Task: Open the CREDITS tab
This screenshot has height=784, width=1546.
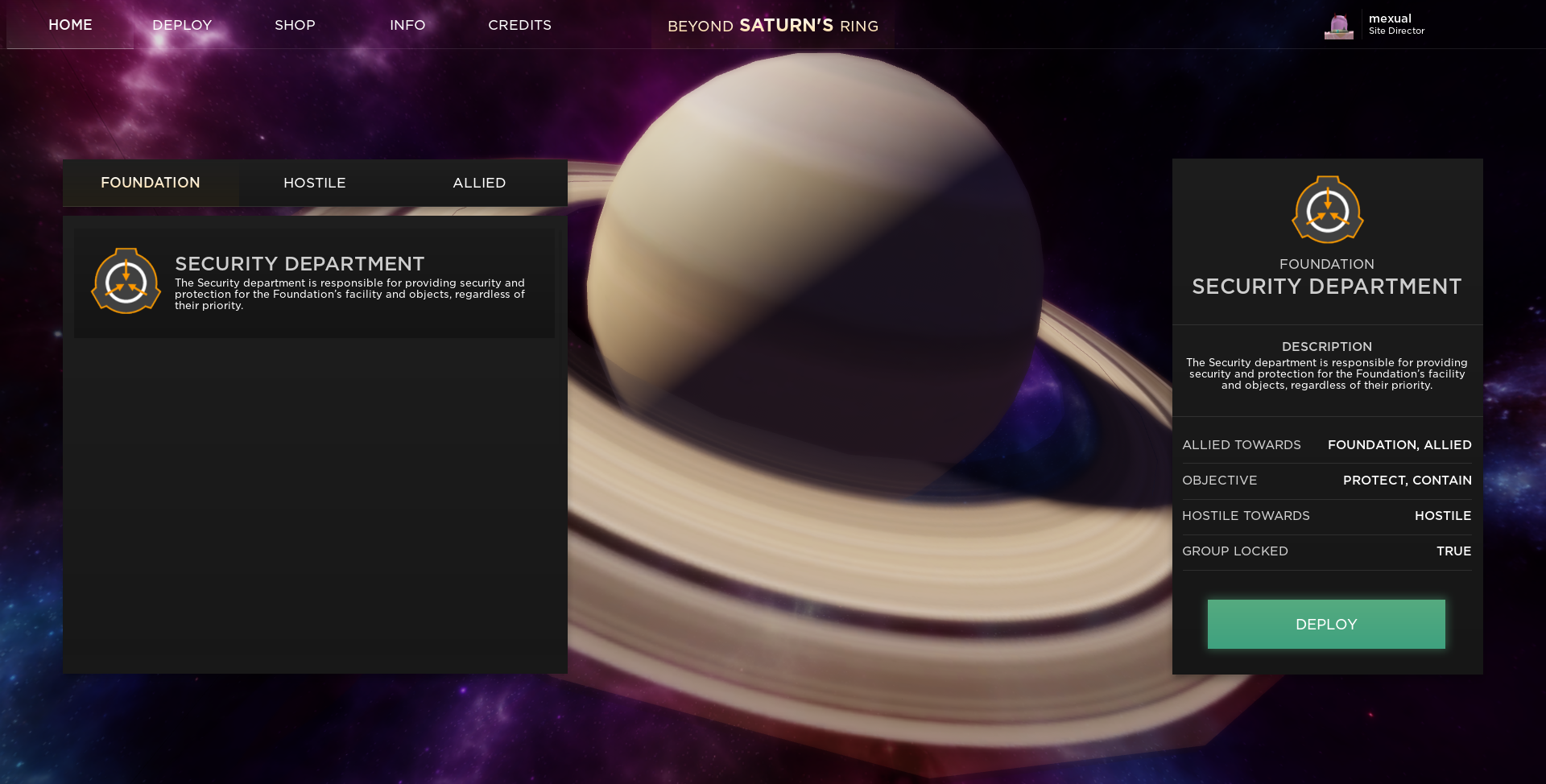Action: pyautogui.click(x=519, y=25)
